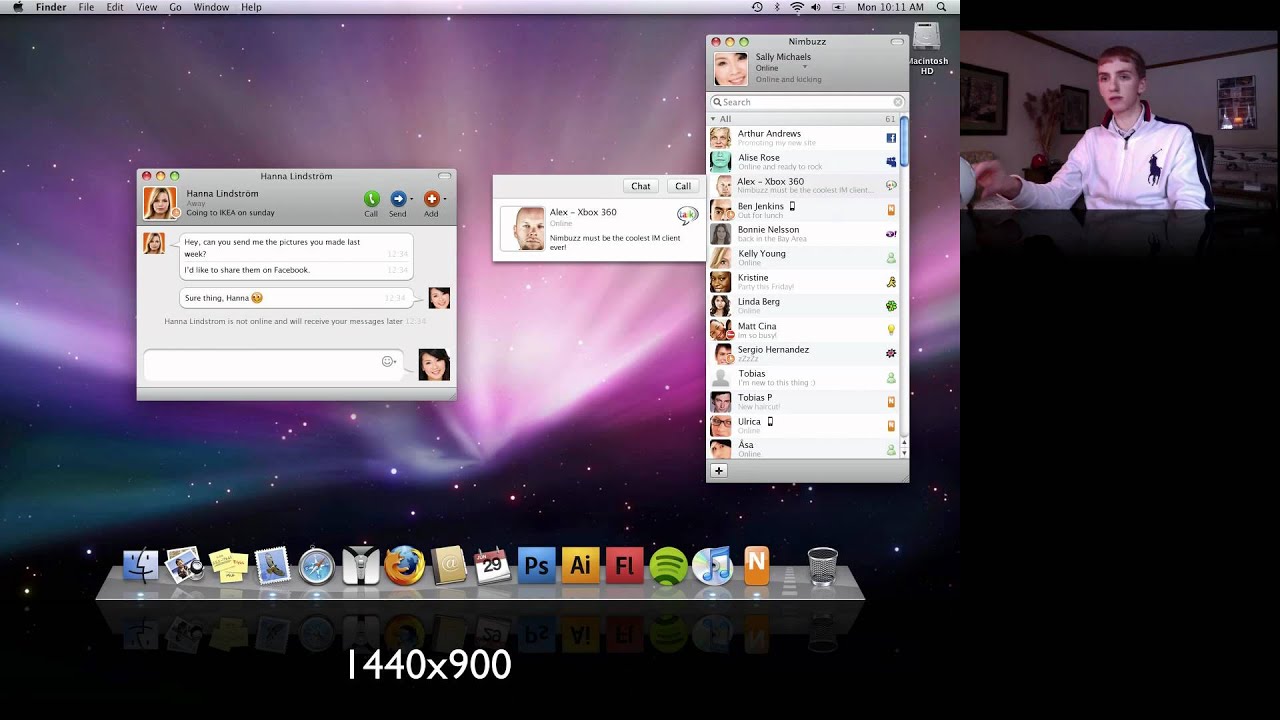Click the mobile phone icon next to Ulrica
The width and height of the screenshot is (1280, 720).
(x=770, y=421)
